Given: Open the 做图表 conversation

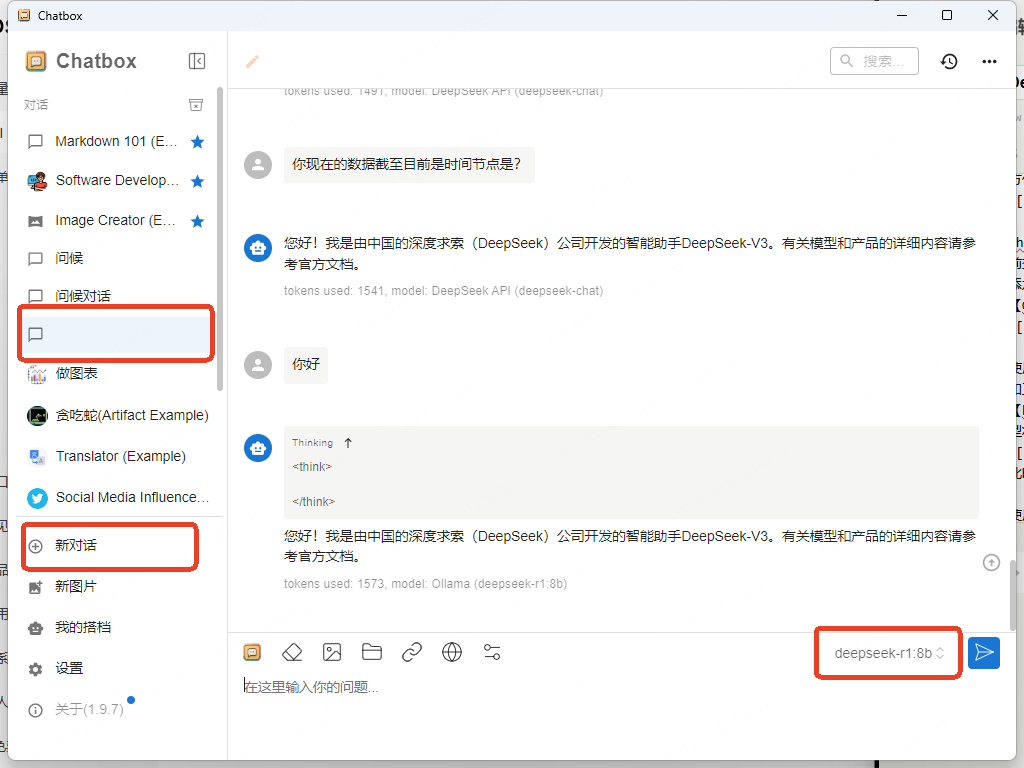Looking at the screenshot, I should point(116,374).
